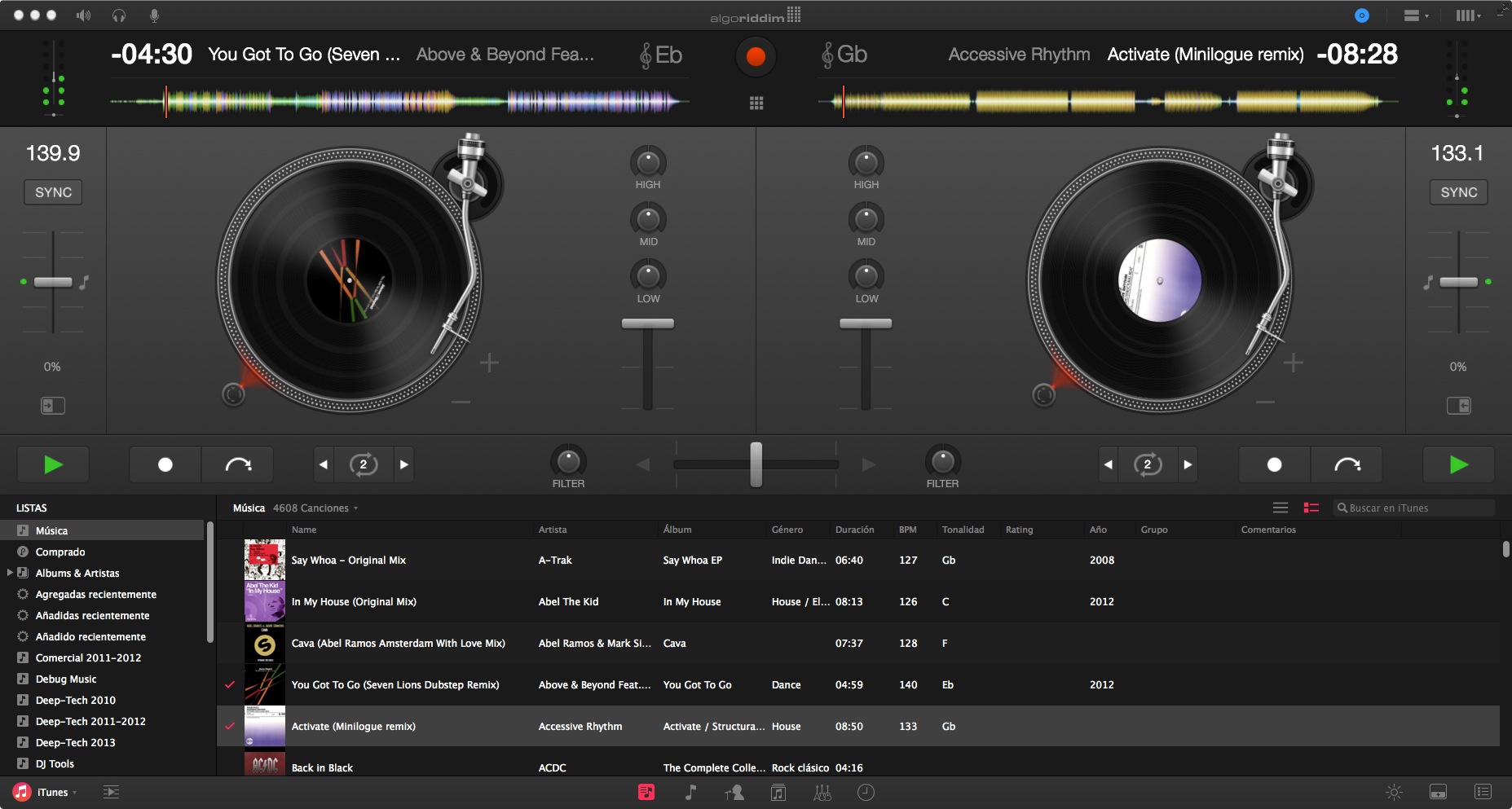1512x809 pixels.
Task: Toggle right deck loop button
Action: [1148, 464]
